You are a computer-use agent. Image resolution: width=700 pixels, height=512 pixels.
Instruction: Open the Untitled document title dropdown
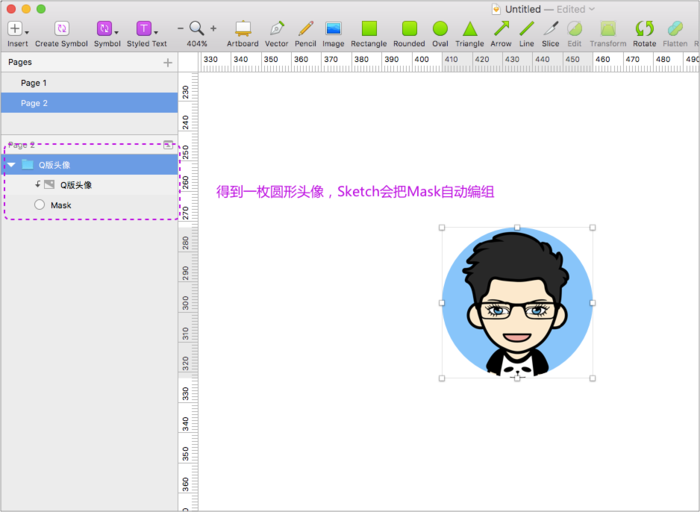coord(592,9)
